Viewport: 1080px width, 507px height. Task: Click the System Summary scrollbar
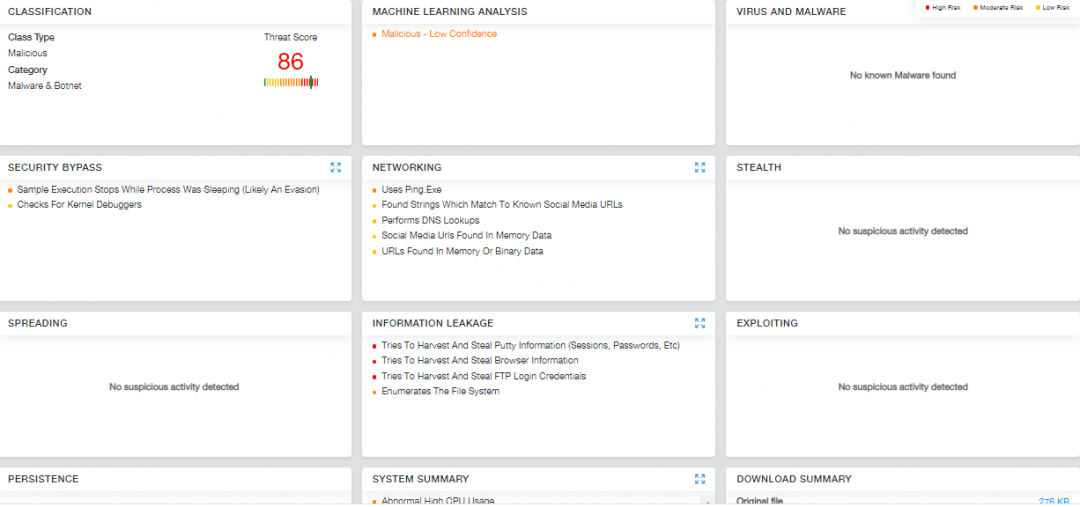(706, 500)
